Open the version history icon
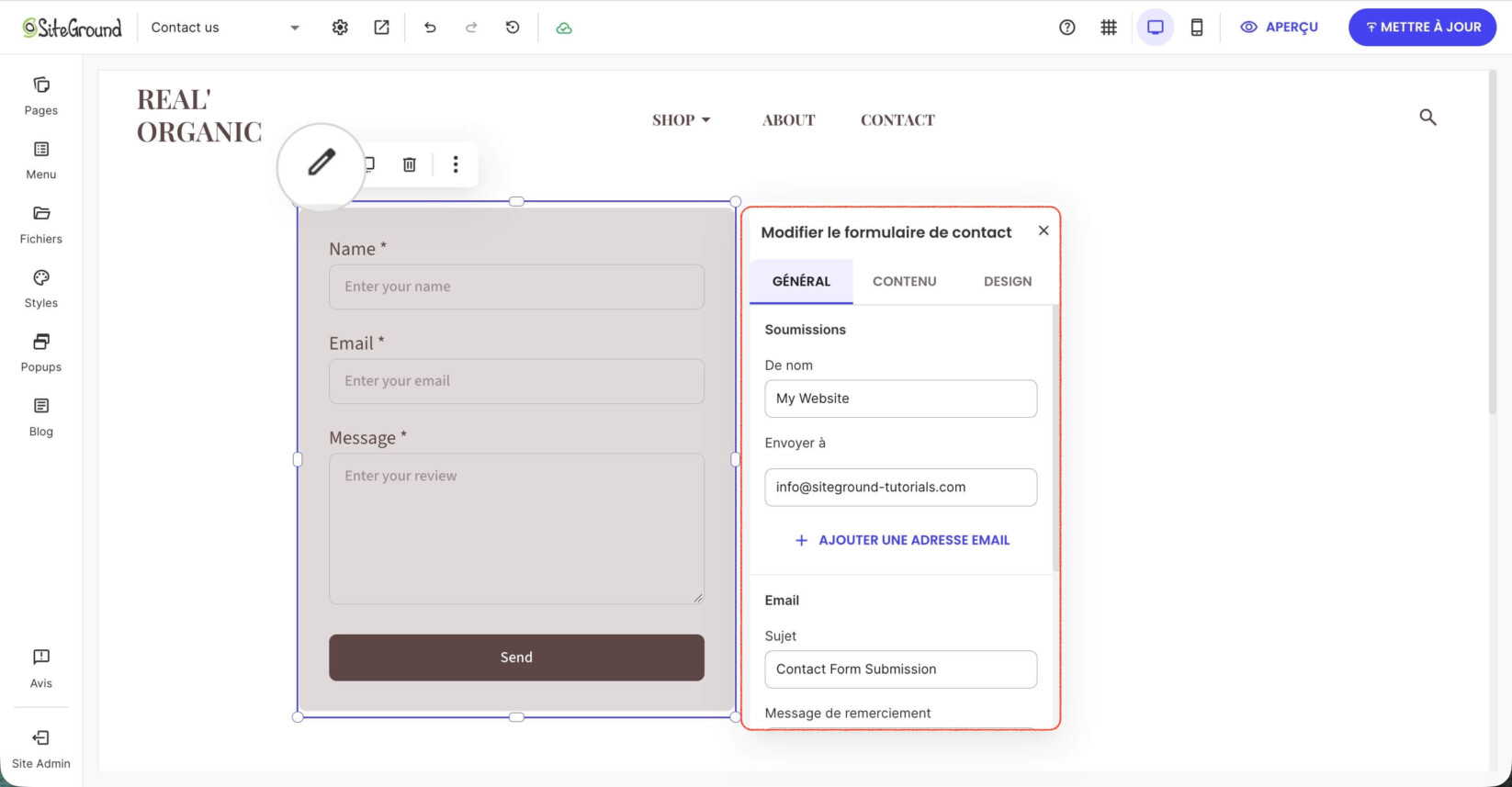Screen dimensions: 1512x787 [x=513, y=28]
